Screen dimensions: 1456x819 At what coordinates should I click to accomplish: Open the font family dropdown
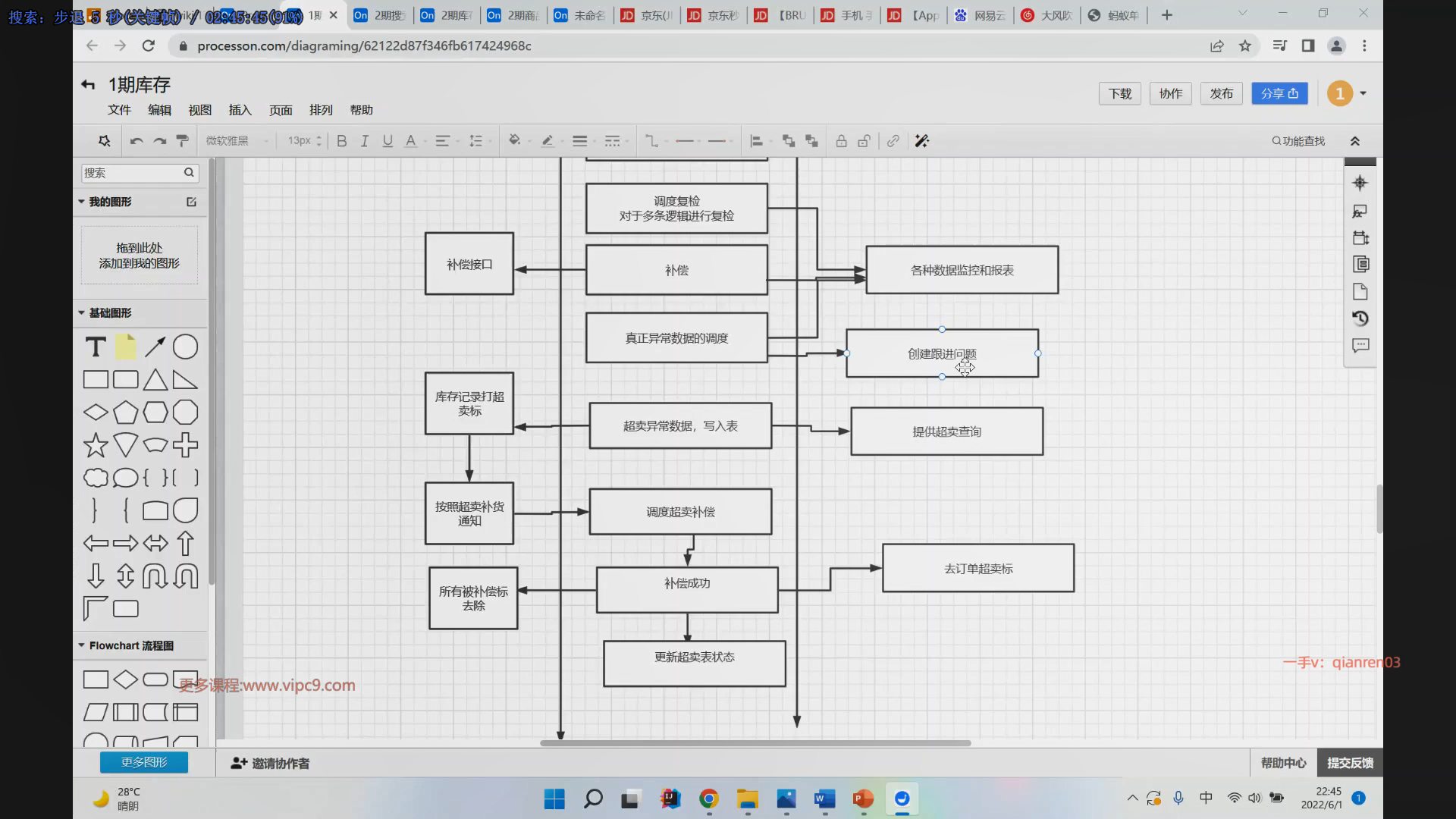[x=237, y=141]
